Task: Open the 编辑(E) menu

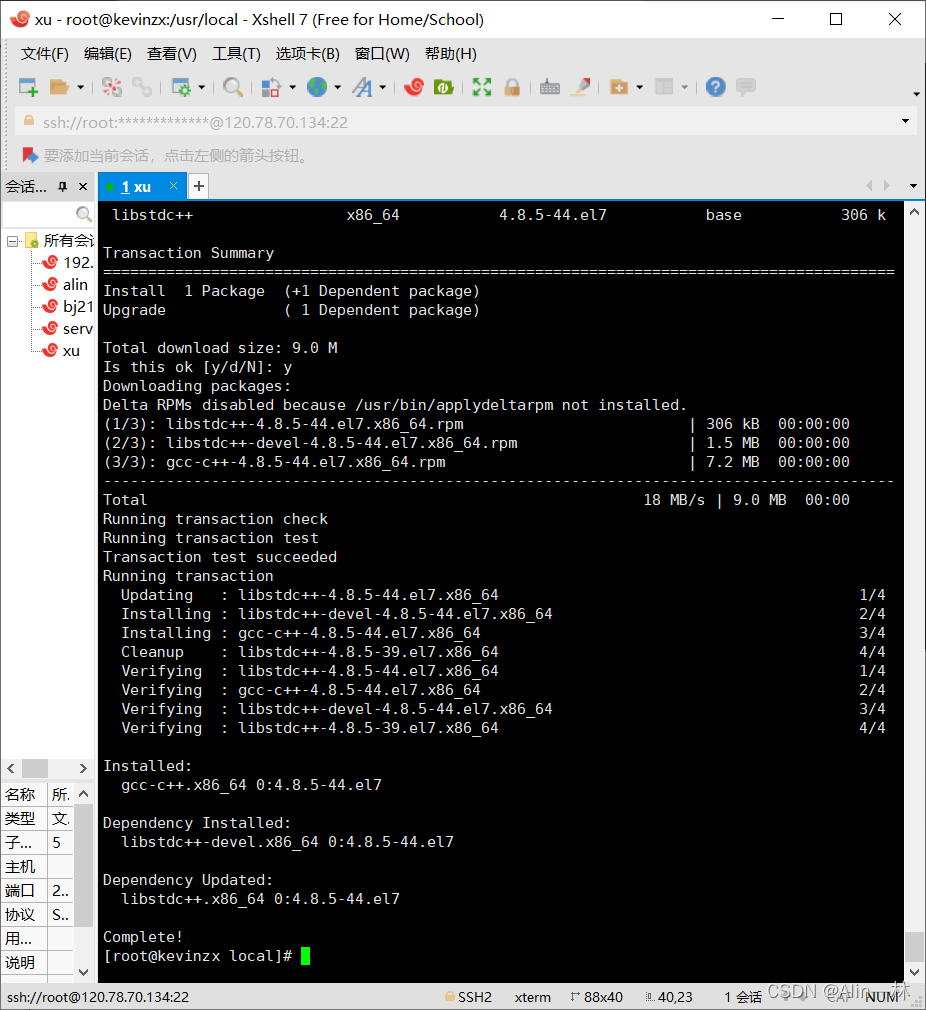Action: tap(108, 53)
